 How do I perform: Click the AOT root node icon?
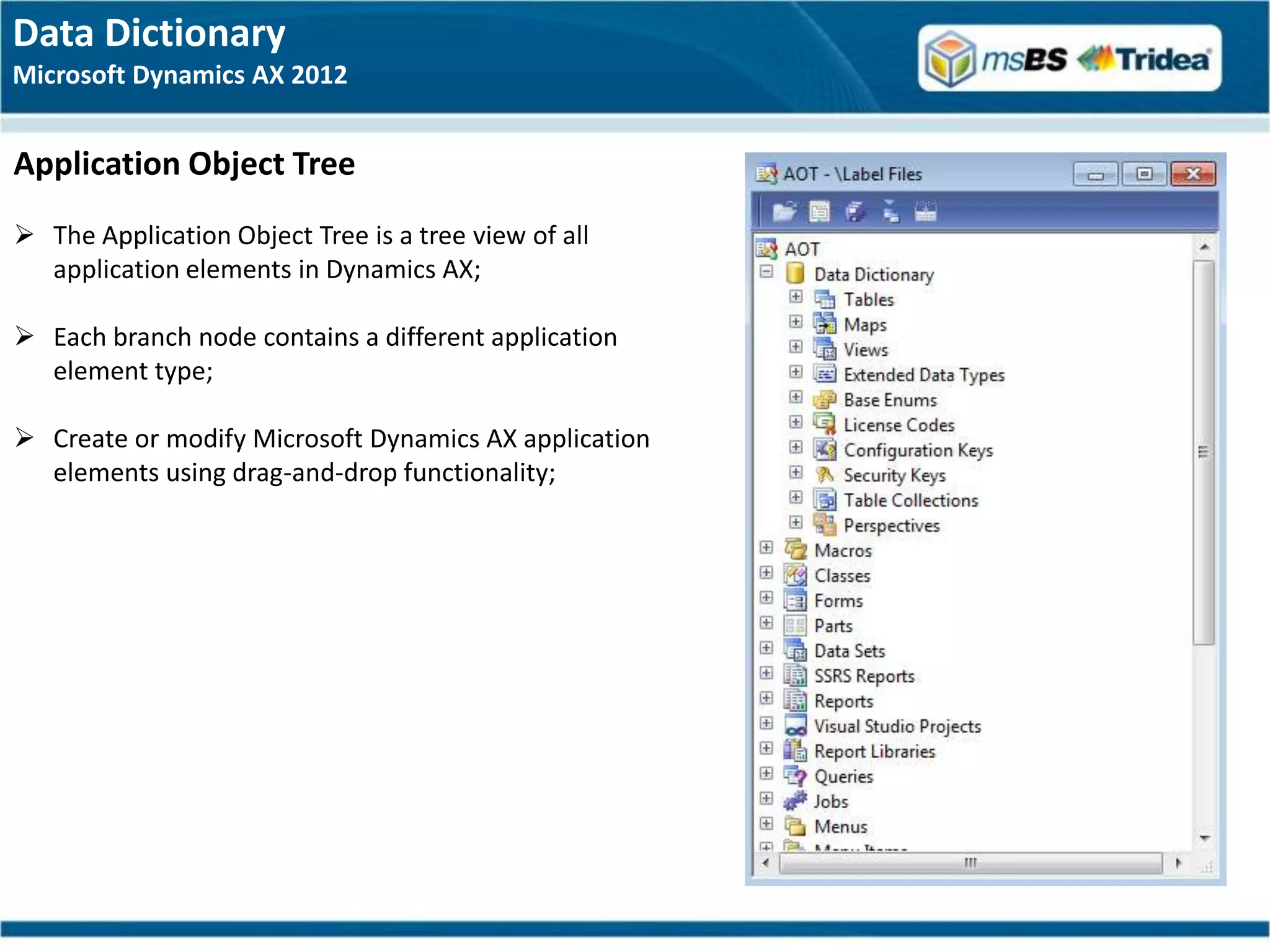767,249
